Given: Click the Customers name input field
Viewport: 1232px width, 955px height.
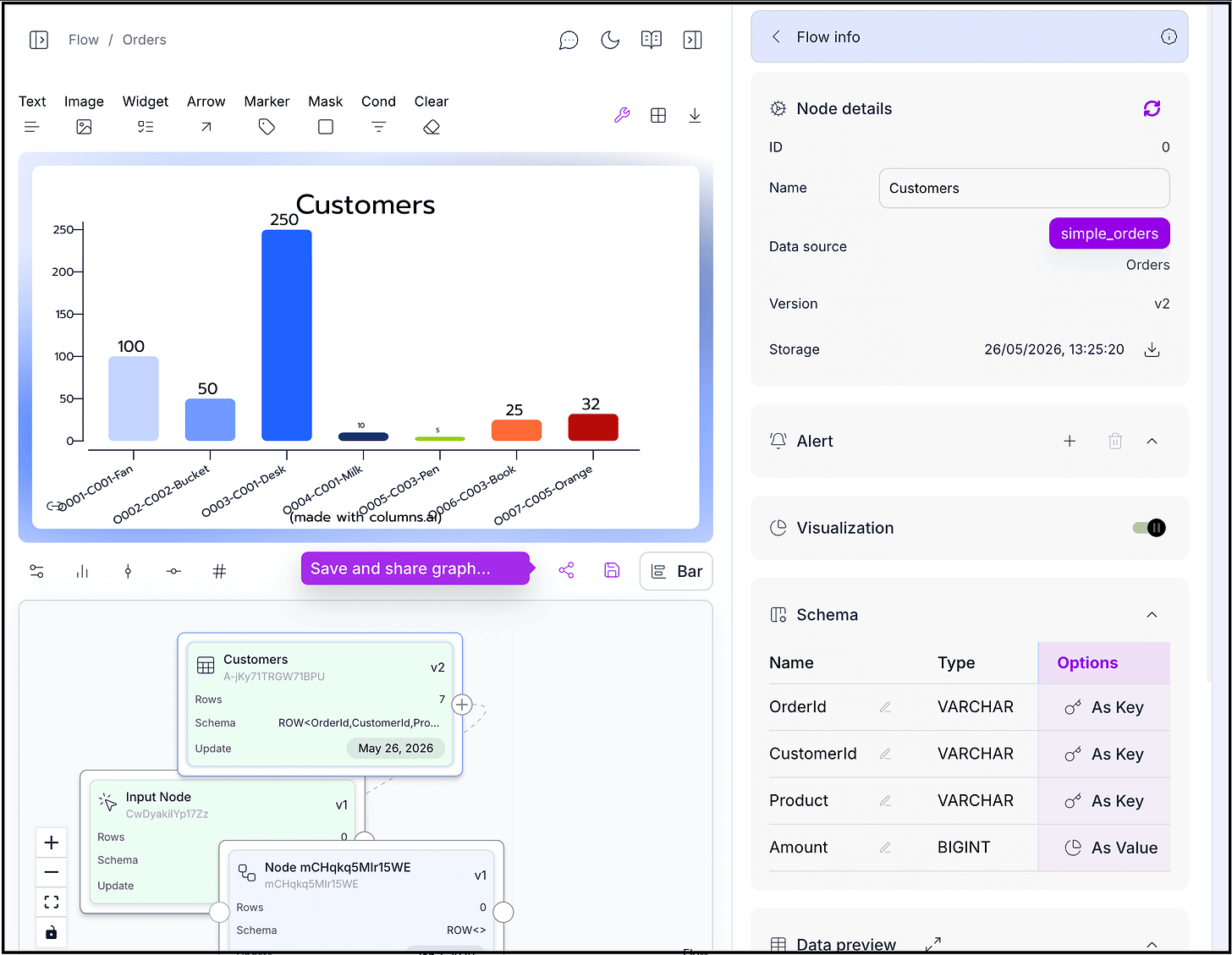Looking at the screenshot, I should coord(1024,188).
